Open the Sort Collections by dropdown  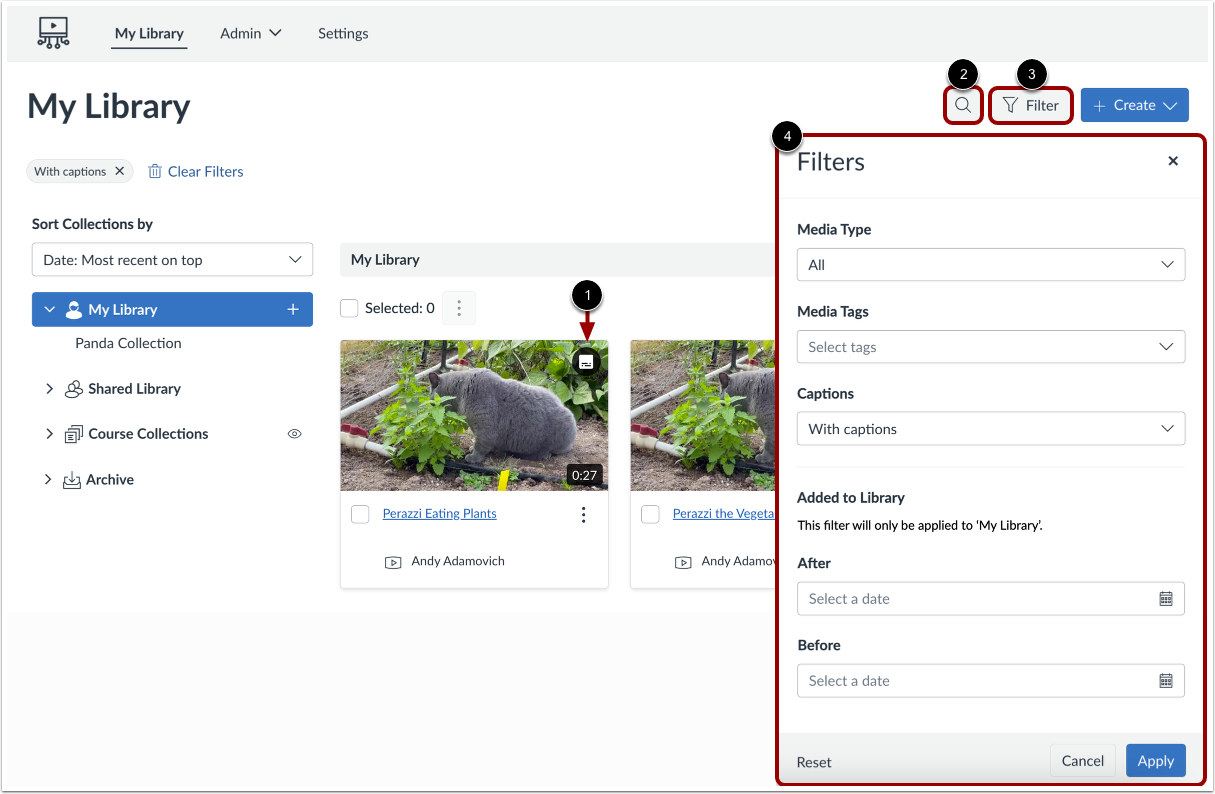click(172, 260)
